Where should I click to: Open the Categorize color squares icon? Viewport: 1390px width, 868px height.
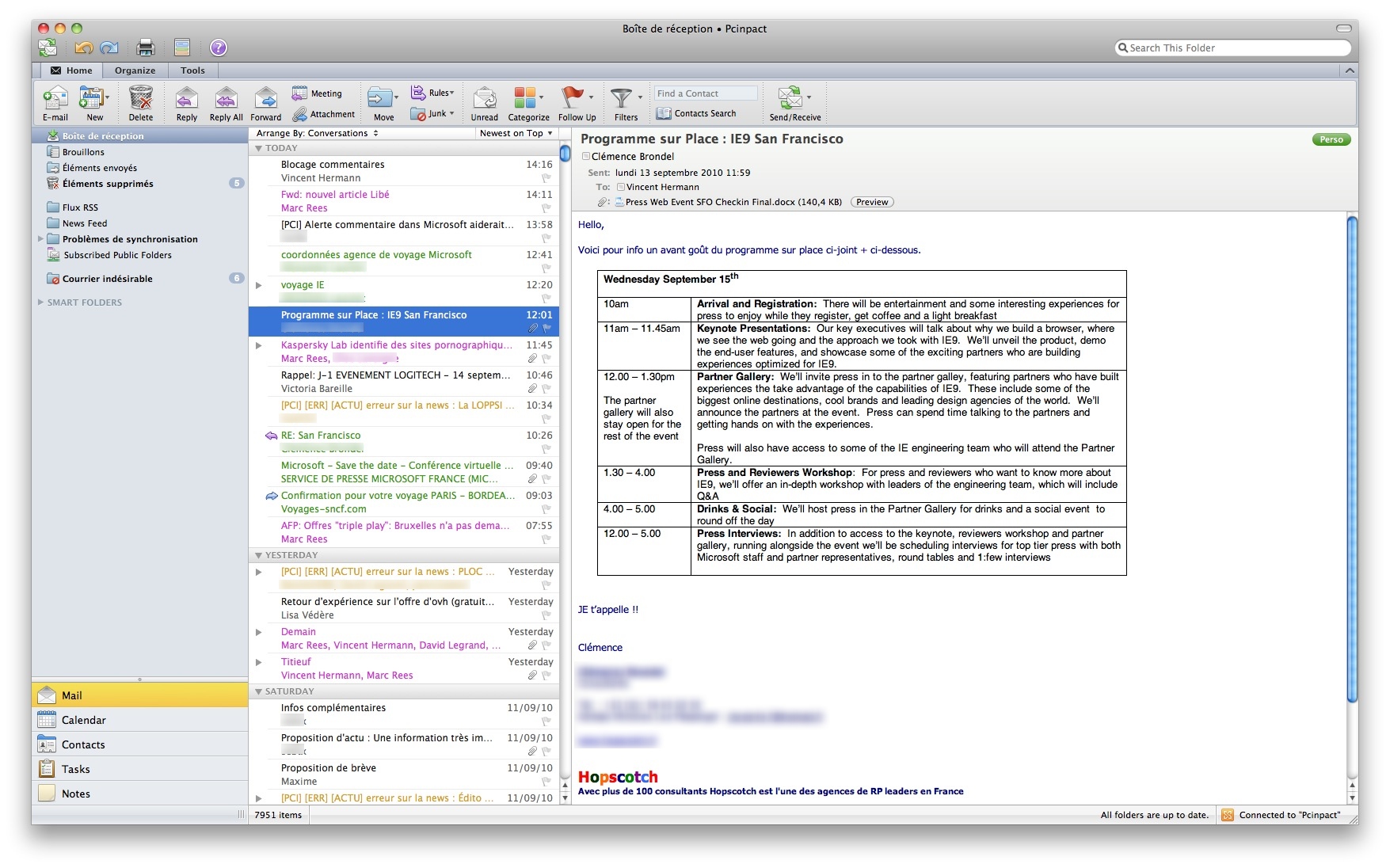click(525, 97)
